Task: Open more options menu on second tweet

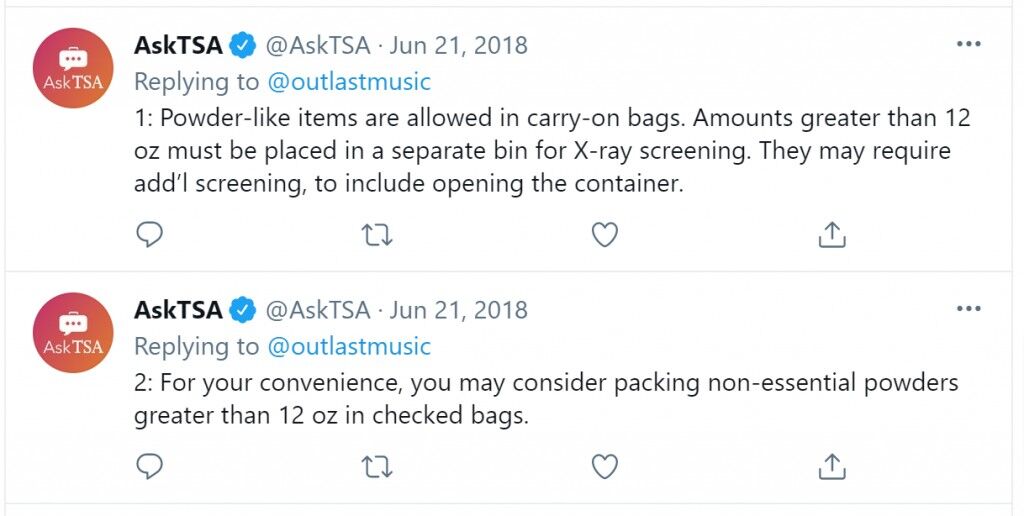Action: click(968, 308)
